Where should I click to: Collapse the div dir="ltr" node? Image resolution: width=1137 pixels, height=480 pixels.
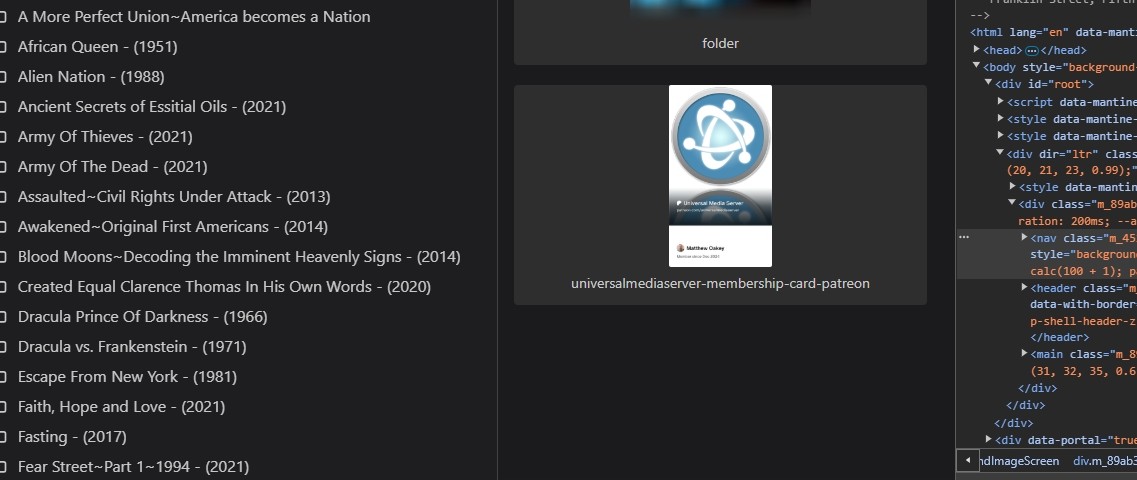[x=1001, y=152]
